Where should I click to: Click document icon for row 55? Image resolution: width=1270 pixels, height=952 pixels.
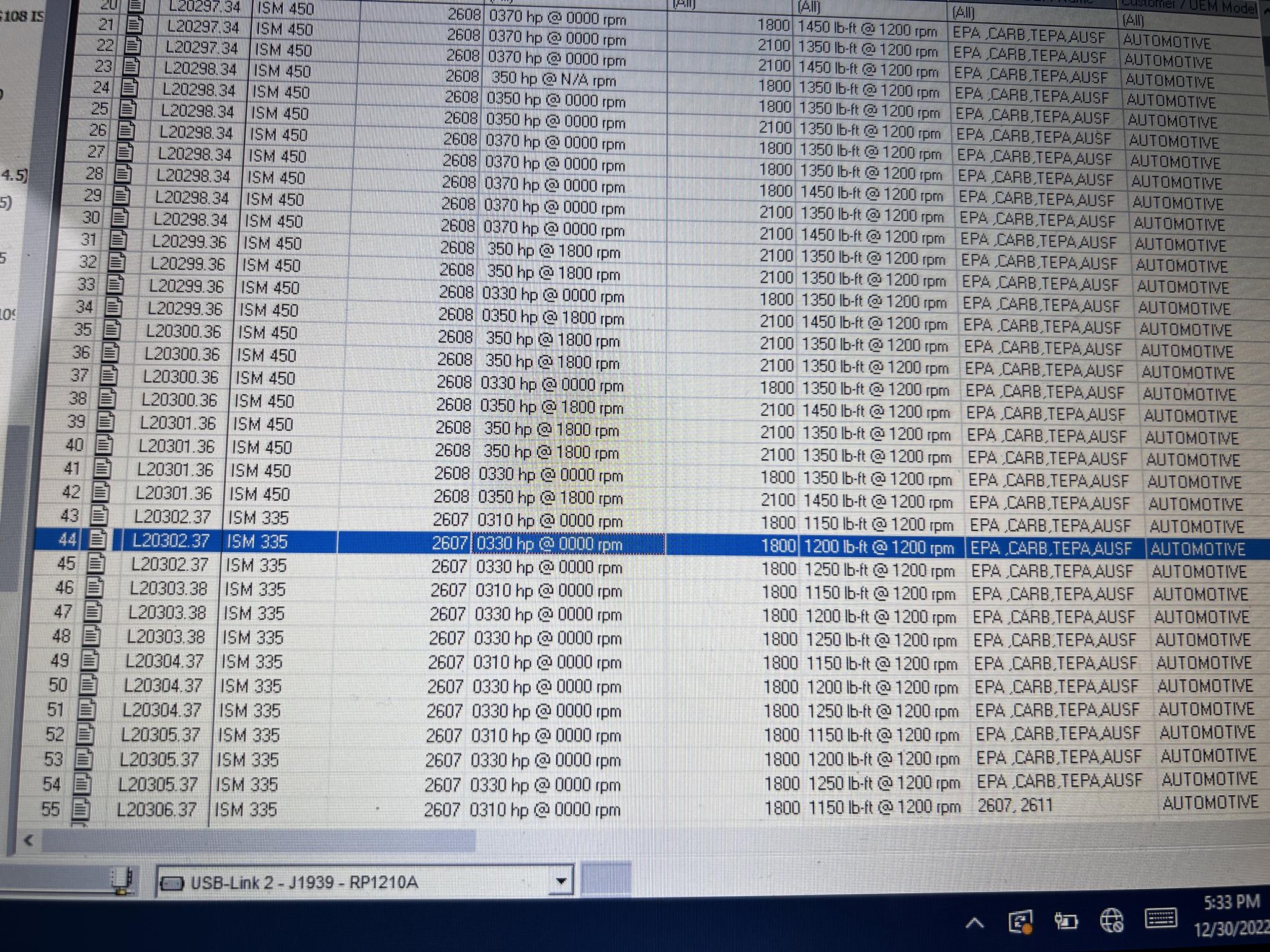tap(81, 809)
